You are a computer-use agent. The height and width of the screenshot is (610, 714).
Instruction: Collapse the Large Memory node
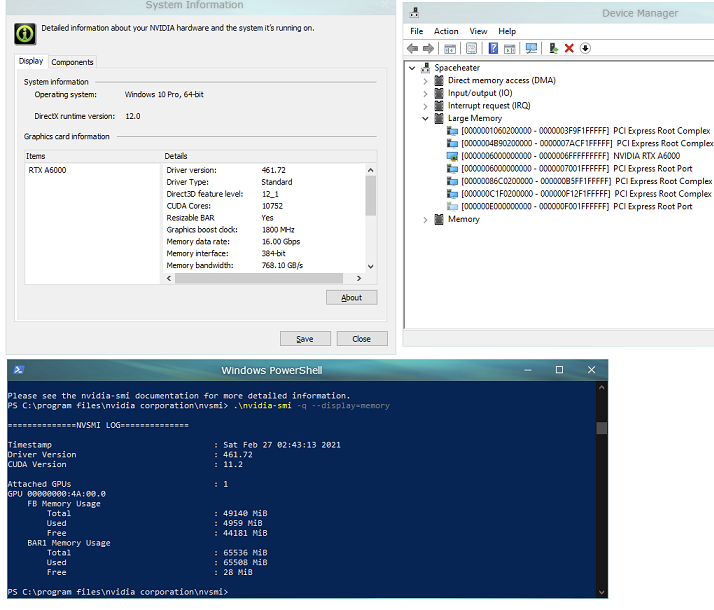click(425, 119)
